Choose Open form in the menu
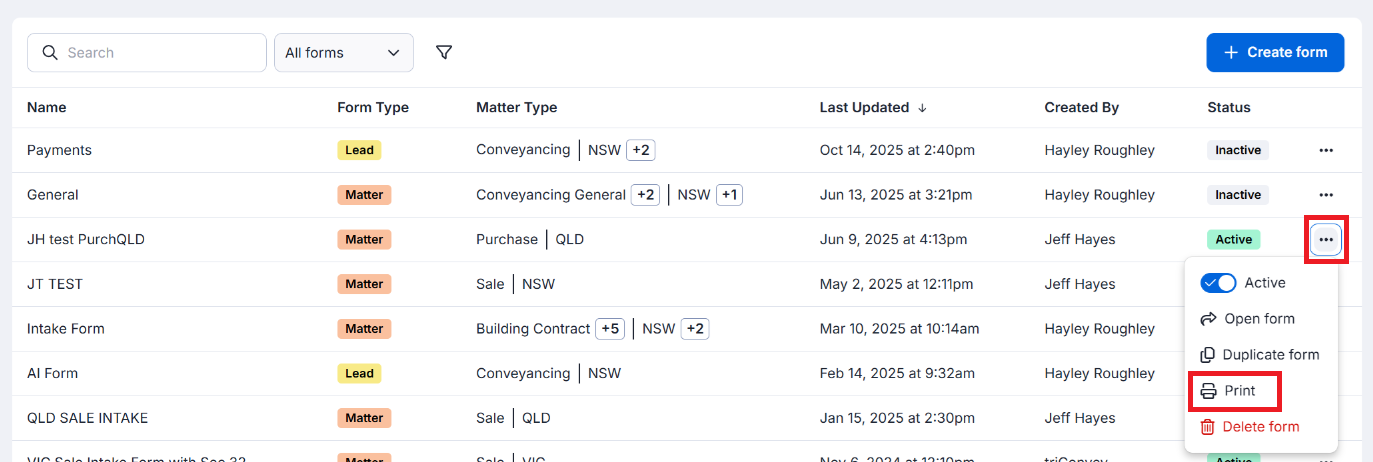 (x=1259, y=319)
